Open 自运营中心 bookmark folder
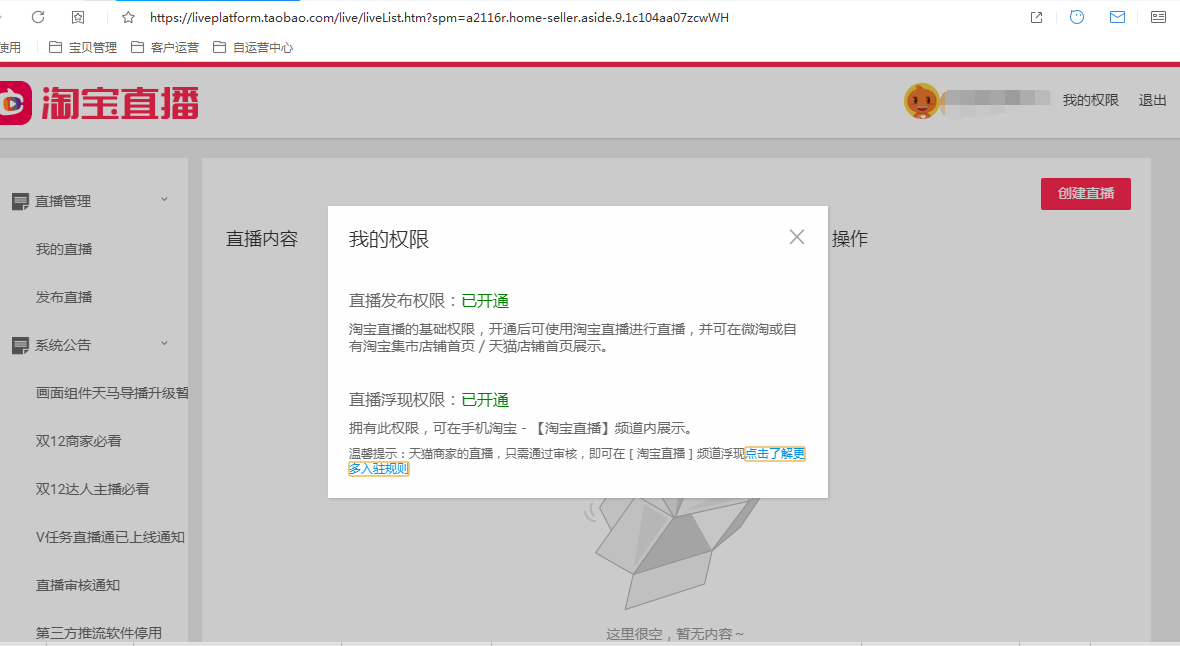1180x646 pixels. (x=253, y=47)
